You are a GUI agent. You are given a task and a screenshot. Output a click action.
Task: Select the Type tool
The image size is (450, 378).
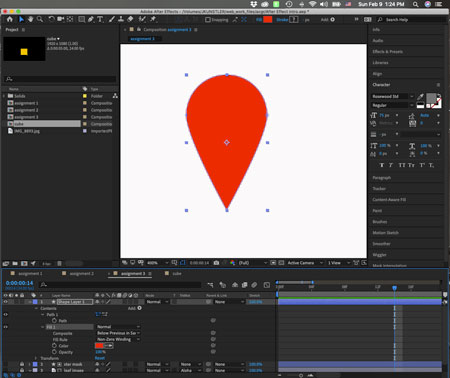(x=100, y=19)
